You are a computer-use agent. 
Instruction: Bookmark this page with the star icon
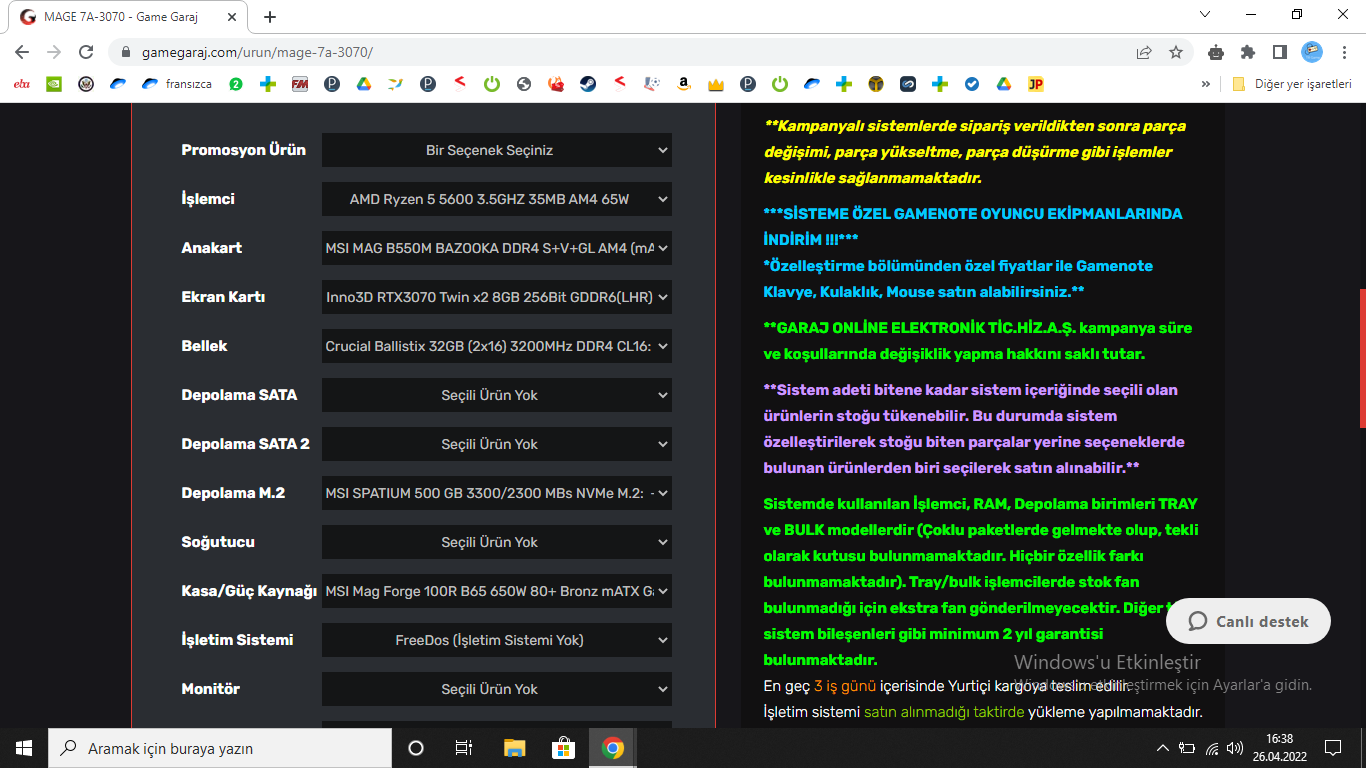pos(1176,52)
